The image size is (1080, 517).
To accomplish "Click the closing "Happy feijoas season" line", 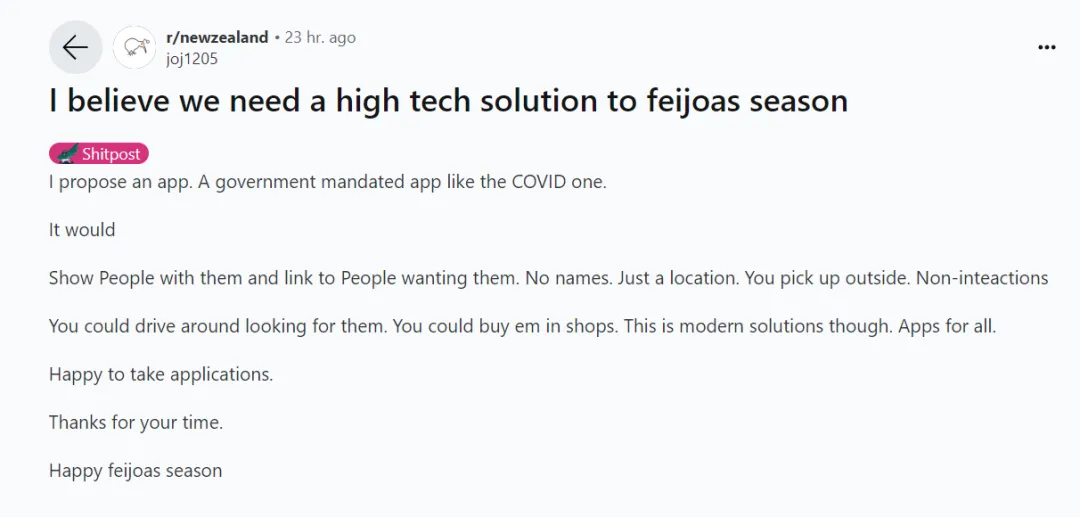I will [136, 470].
